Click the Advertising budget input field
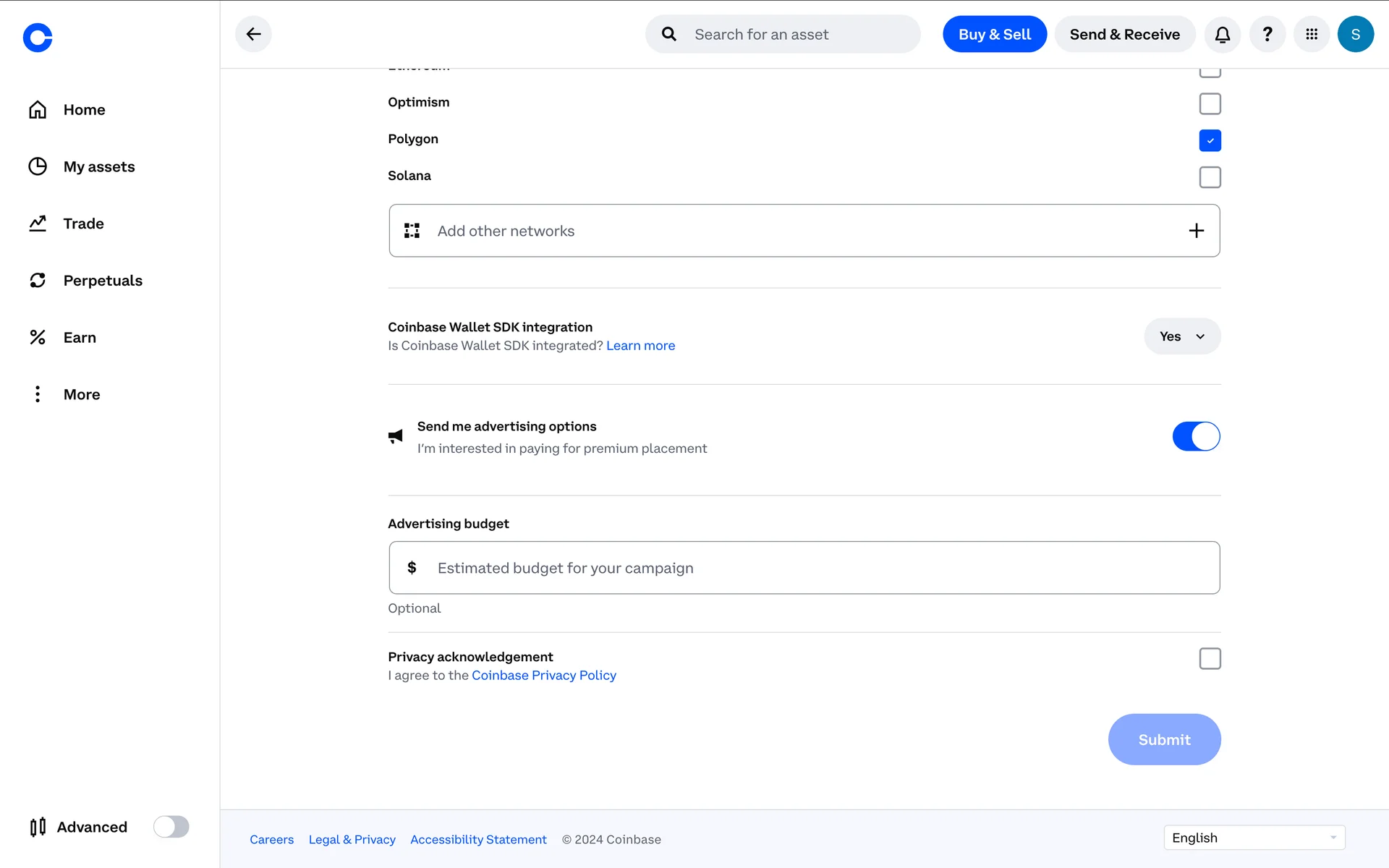Screen dimensions: 1389x868 click(x=803, y=568)
